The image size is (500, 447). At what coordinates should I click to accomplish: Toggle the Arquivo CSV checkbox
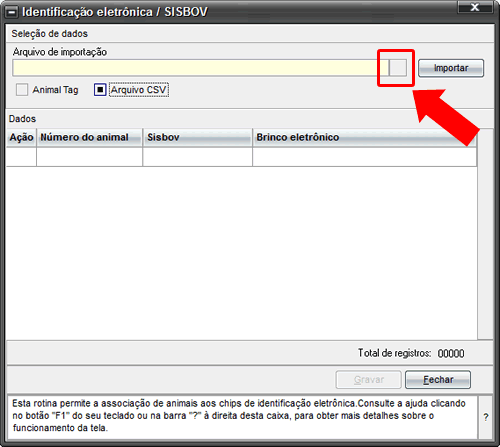pyautogui.click(x=100, y=90)
